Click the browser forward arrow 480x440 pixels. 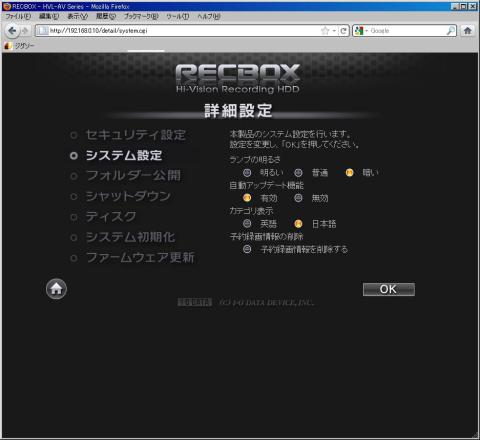click(25, 31)
